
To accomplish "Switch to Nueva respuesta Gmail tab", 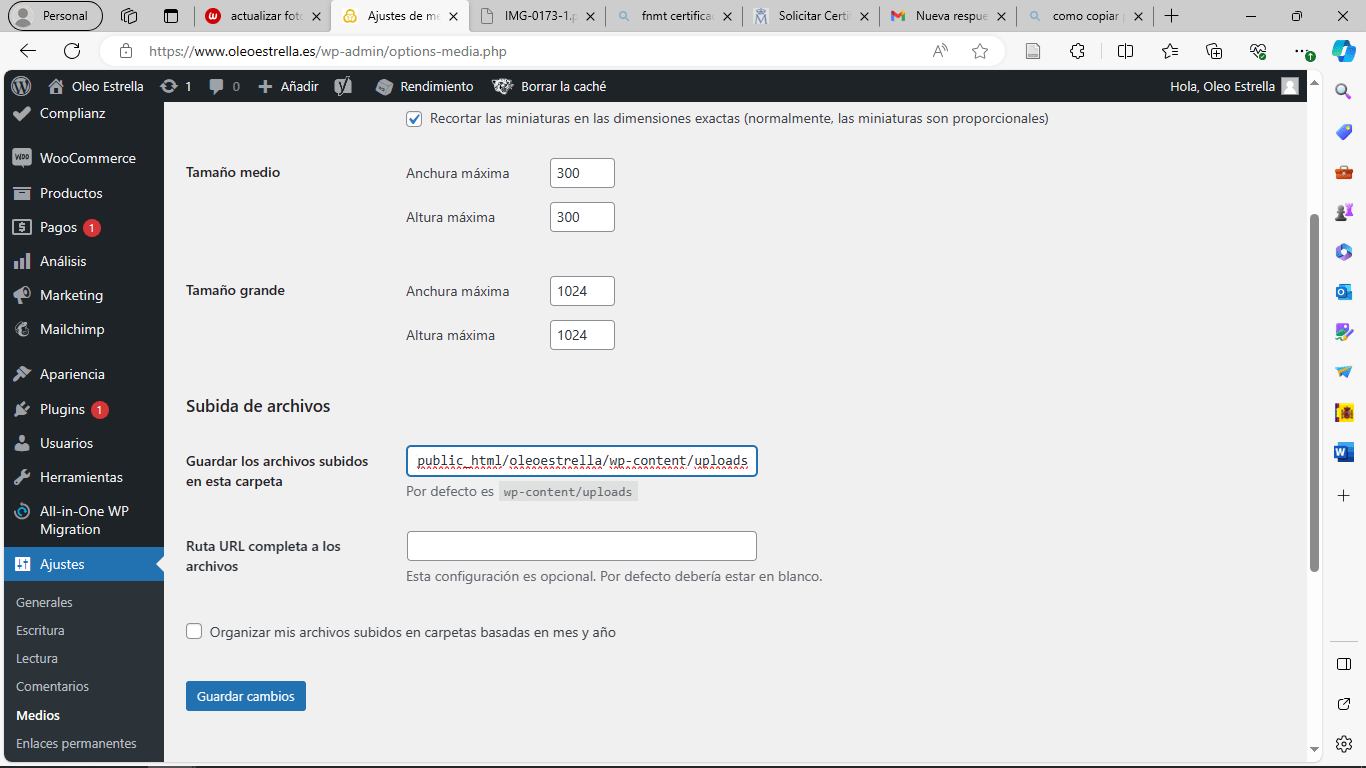I will [947, 16].
